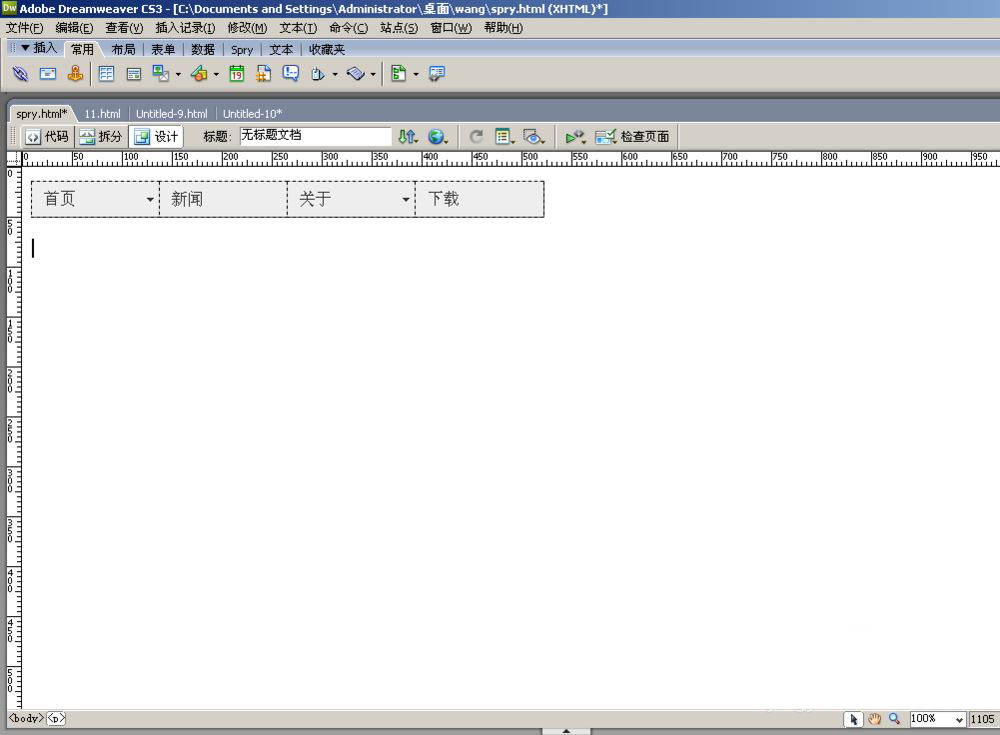Click the 下载 Spry menu item
The height and width of the screenshot is (735, 1000).
point(480,199)
